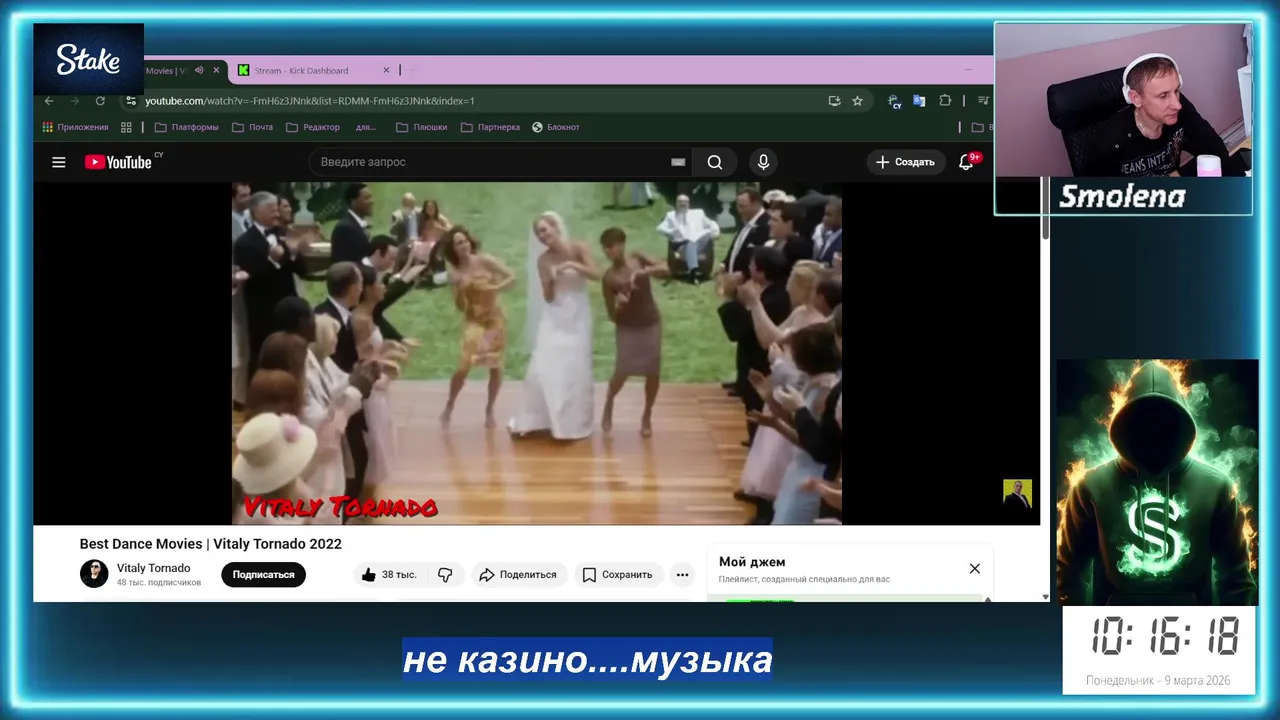1280x720 pixels.
Task: Dislike the video with thumbs down
Action: pyautogui.click(x=445, y=575)
